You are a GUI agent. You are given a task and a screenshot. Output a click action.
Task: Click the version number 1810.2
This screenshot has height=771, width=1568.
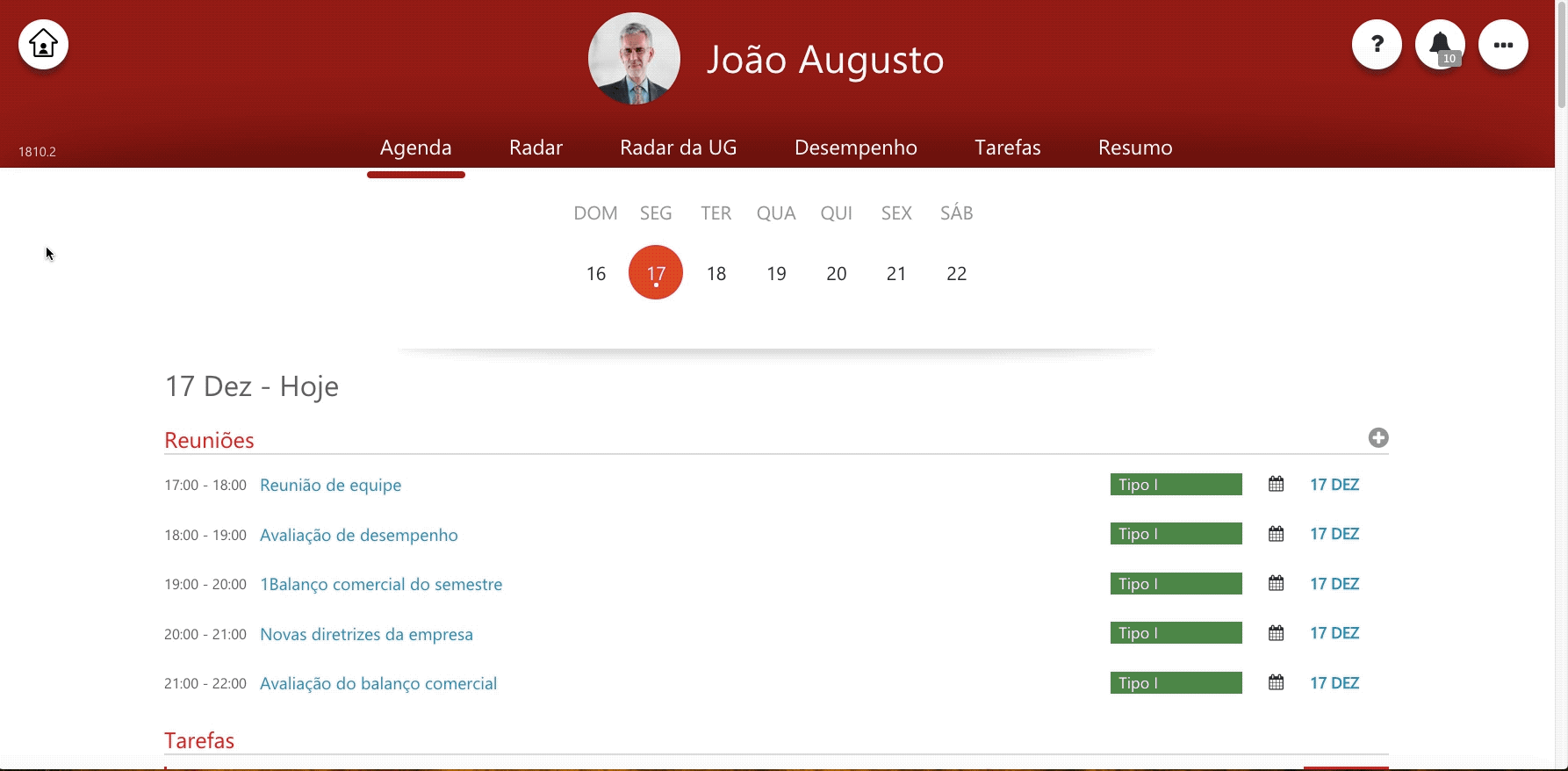coord(37,152)
